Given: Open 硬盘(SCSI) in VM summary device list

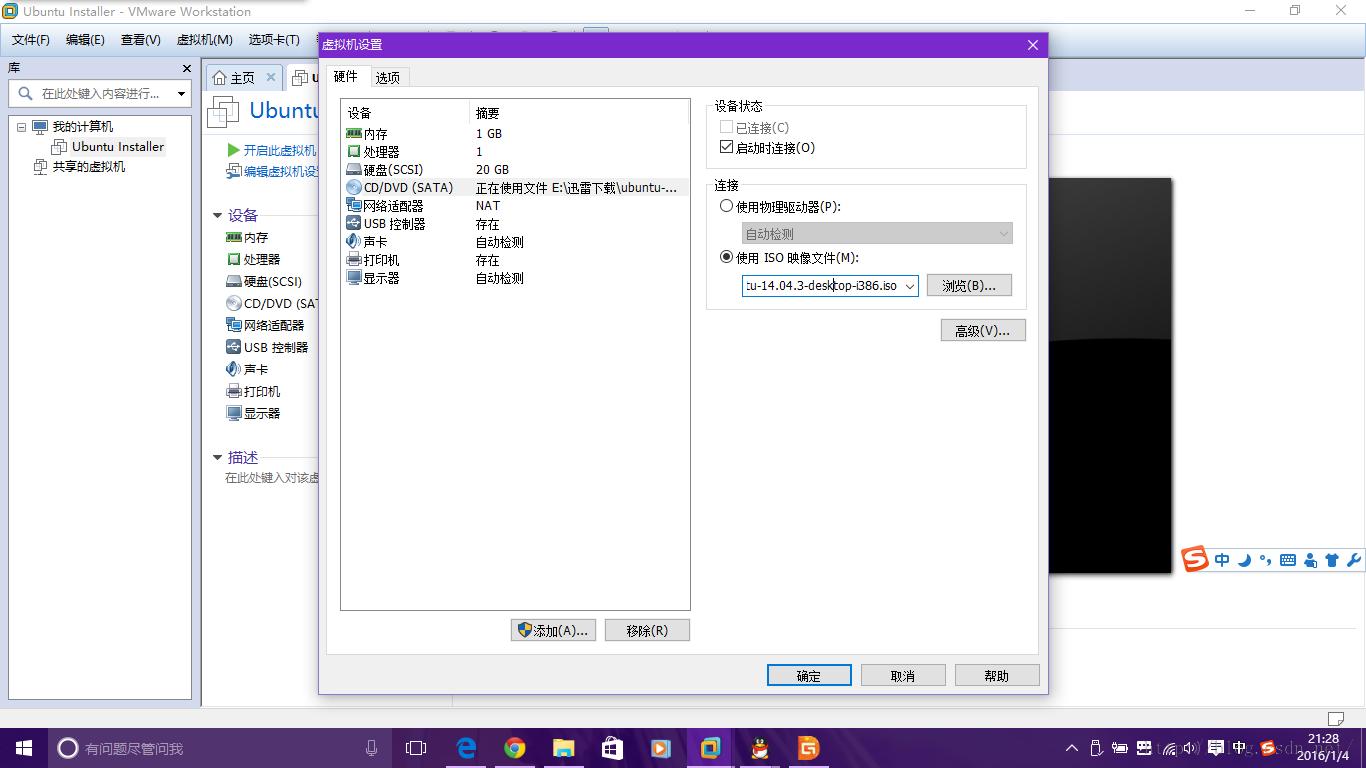Looking at the screenshot, I should click(264, 281).
